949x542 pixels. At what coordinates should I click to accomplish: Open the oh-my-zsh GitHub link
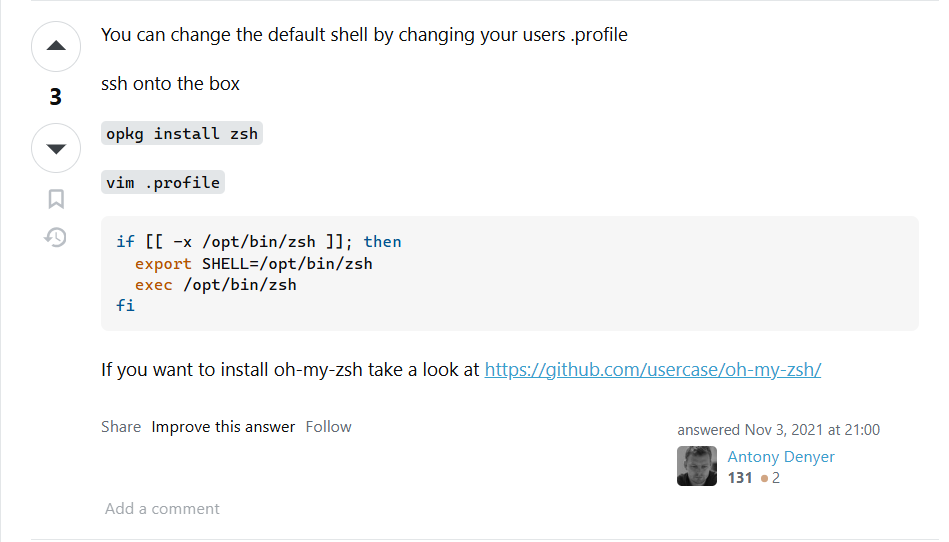click(653, 370)
